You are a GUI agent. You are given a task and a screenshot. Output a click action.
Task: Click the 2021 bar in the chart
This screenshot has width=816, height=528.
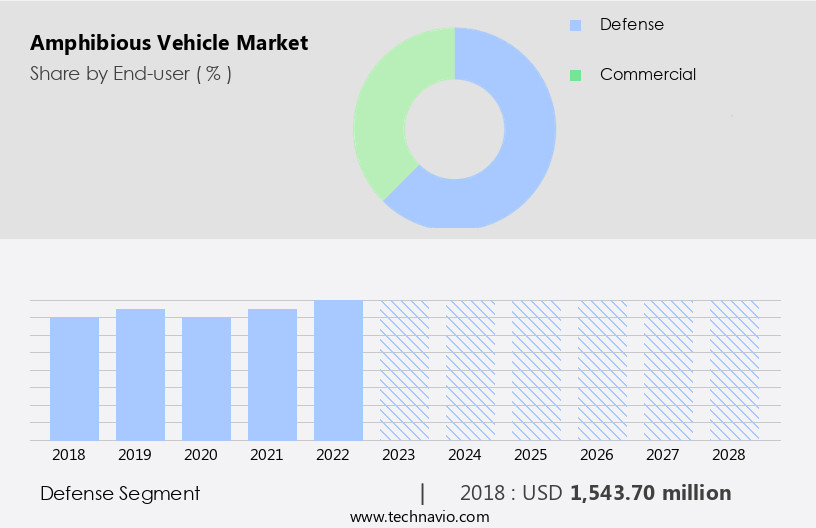point(272,374)
